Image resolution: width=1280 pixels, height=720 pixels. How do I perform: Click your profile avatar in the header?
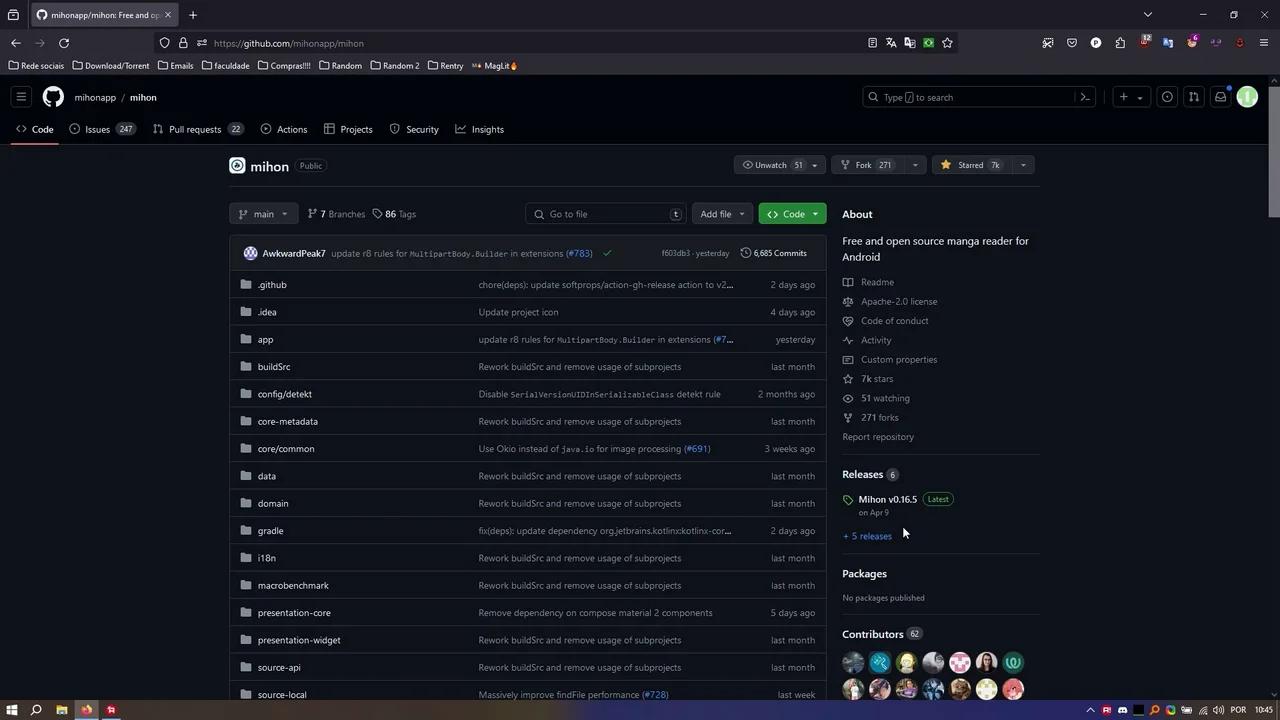pyautogui.click(x=1247, y=97)
